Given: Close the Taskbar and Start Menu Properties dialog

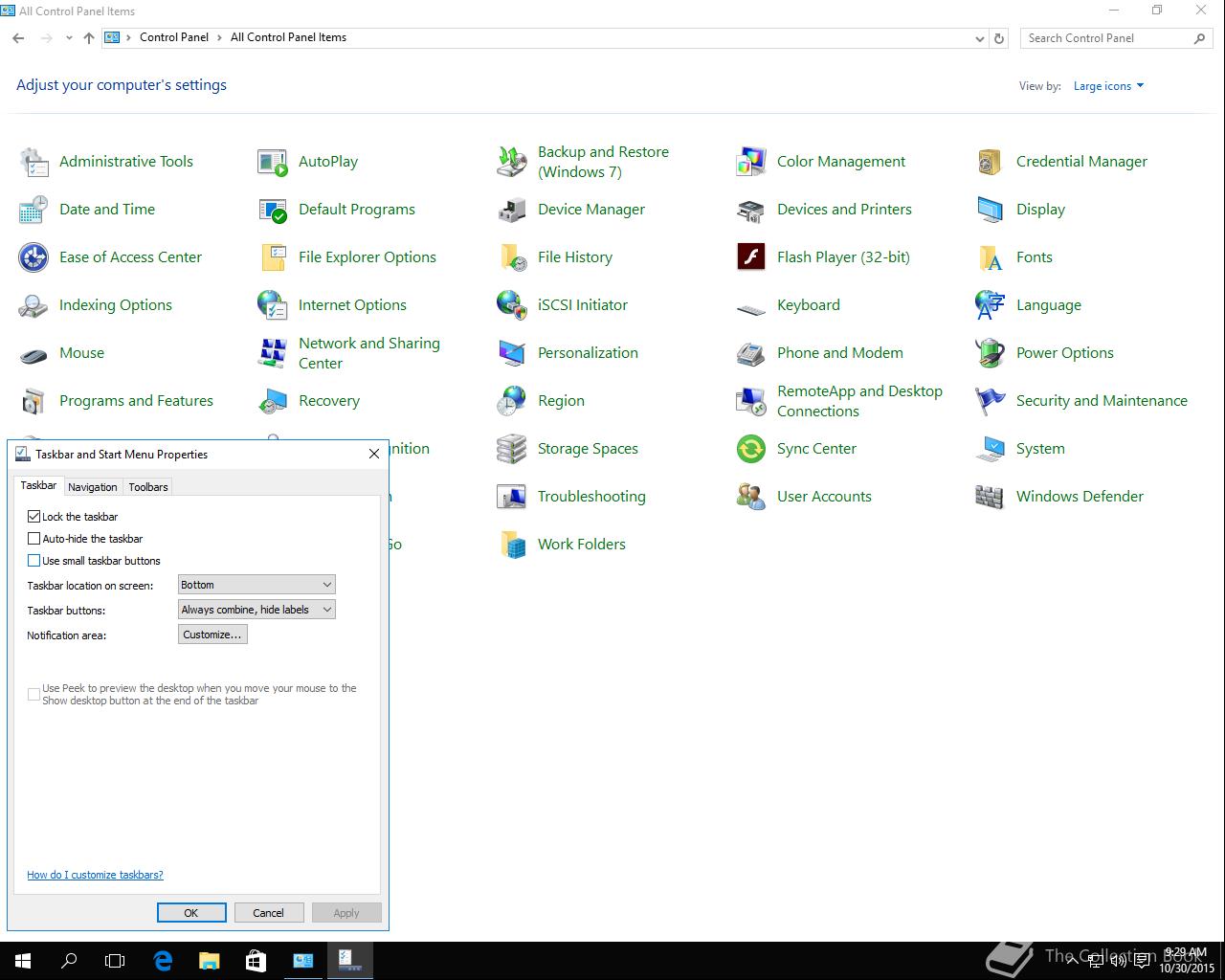Looking at the screenshot, I should 374,454.
